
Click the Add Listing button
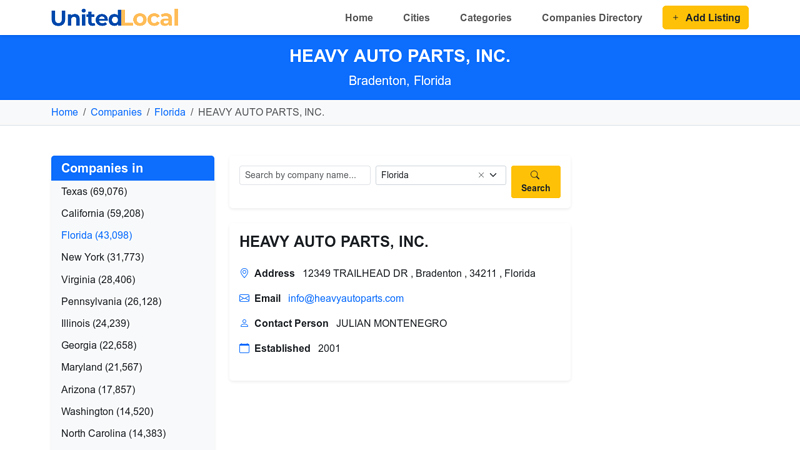click(705, 18)
